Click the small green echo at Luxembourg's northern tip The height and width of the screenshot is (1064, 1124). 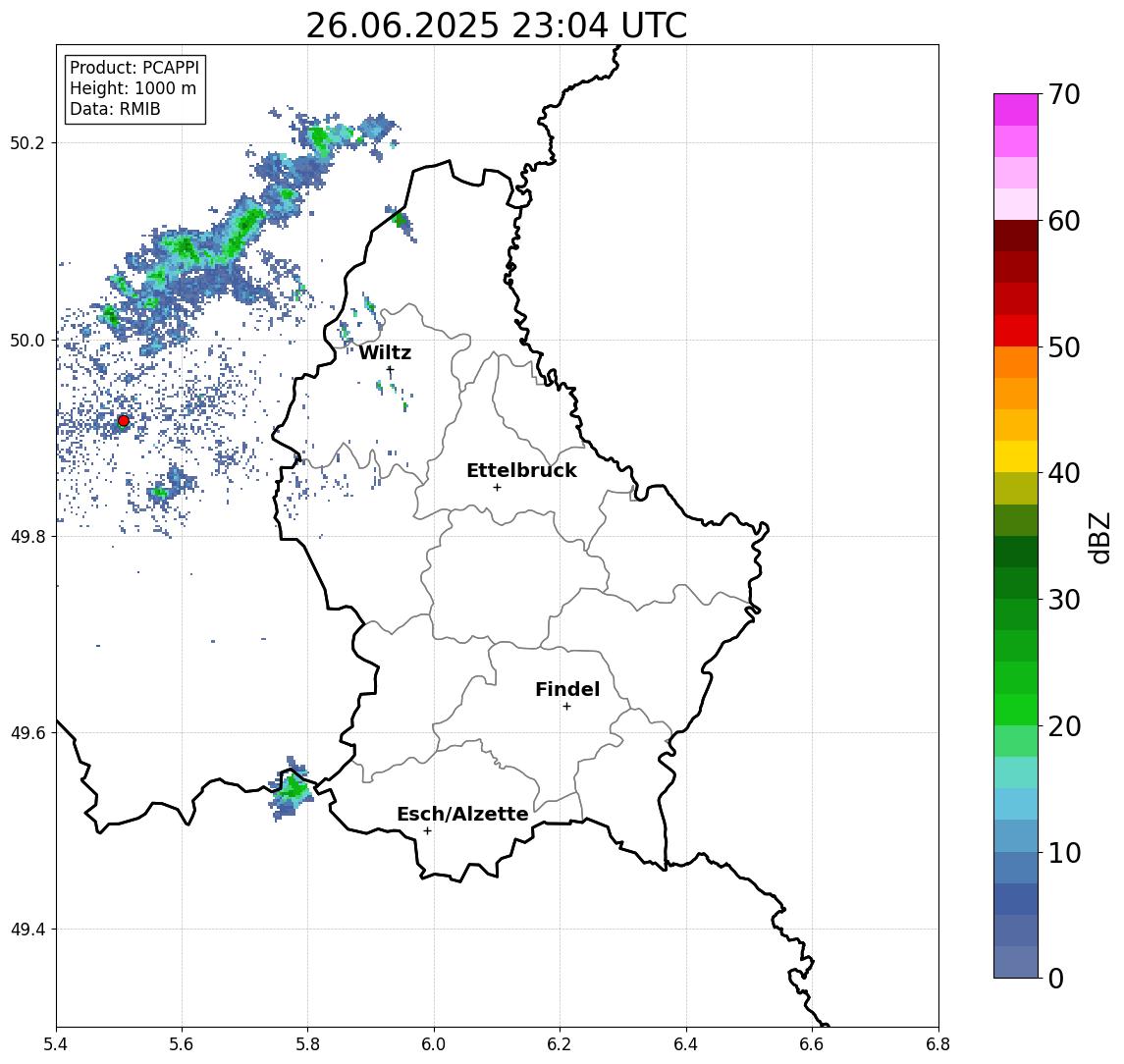coord(399,220)
